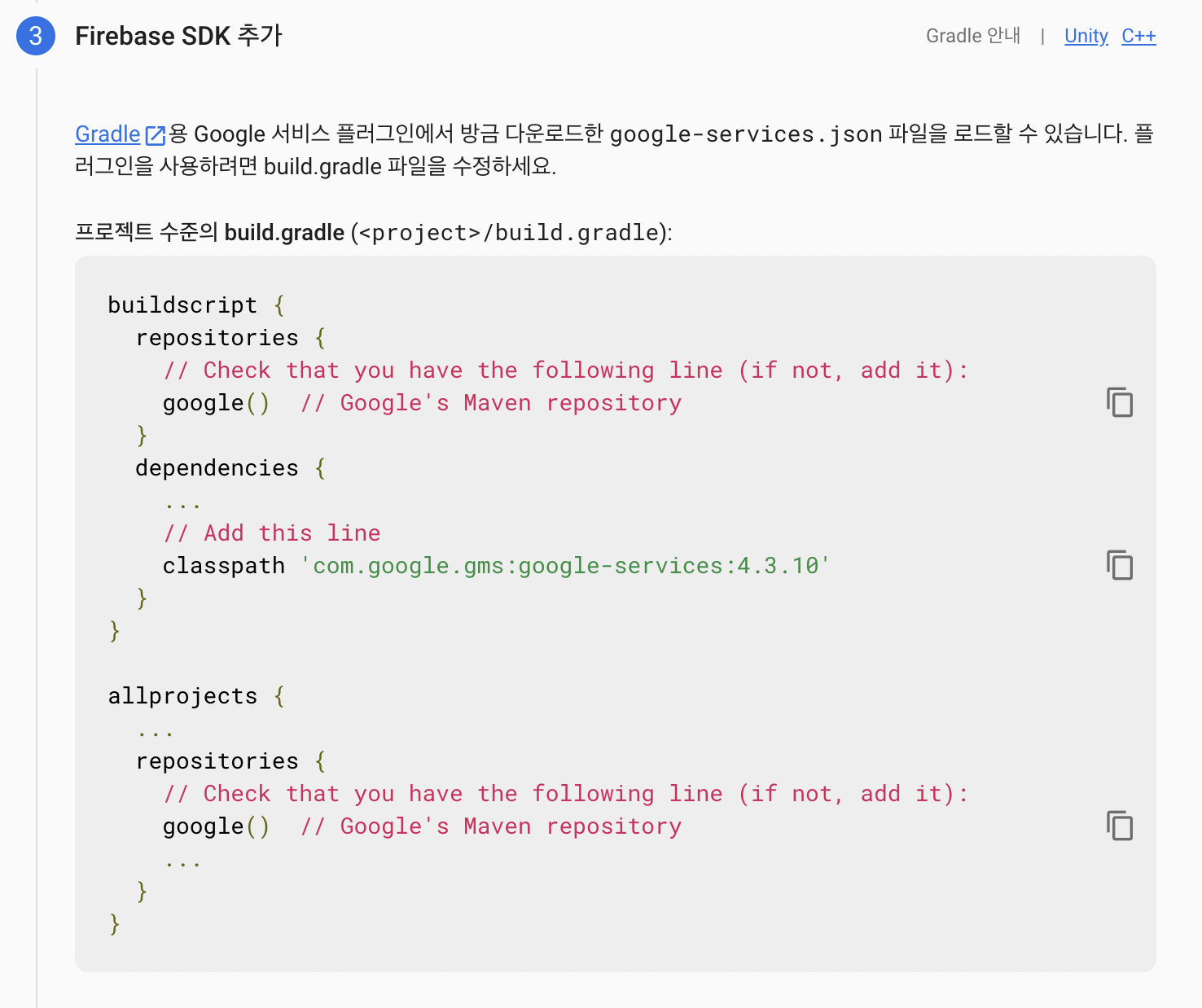Click the Firebase SDK 추가 heading
Screen dimensions: 1202x1008
(178, 36)
